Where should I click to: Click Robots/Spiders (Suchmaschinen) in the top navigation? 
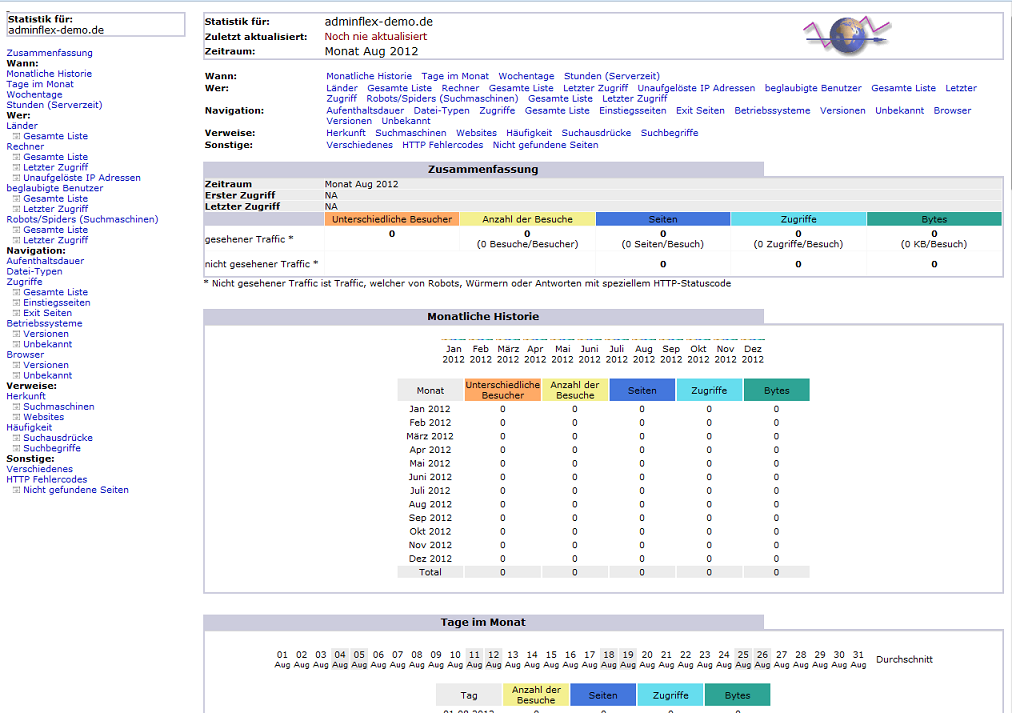click(x=442, y=99)
